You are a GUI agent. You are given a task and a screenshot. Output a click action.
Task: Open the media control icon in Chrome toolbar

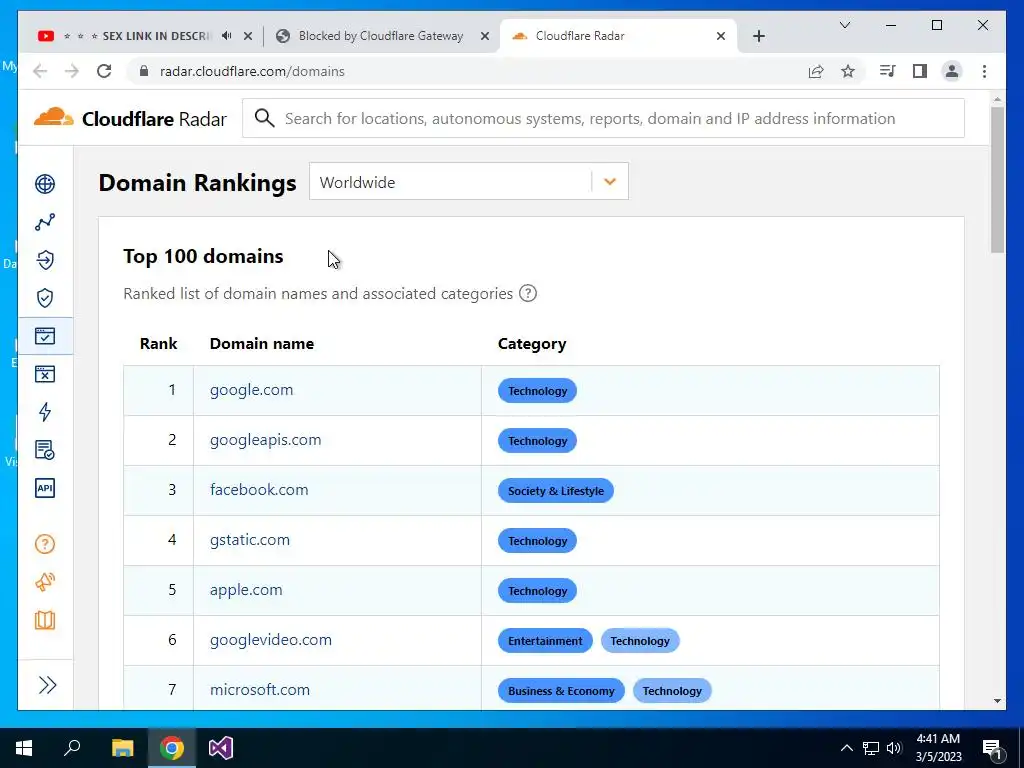pyautogui.click(x=888, y=71)
